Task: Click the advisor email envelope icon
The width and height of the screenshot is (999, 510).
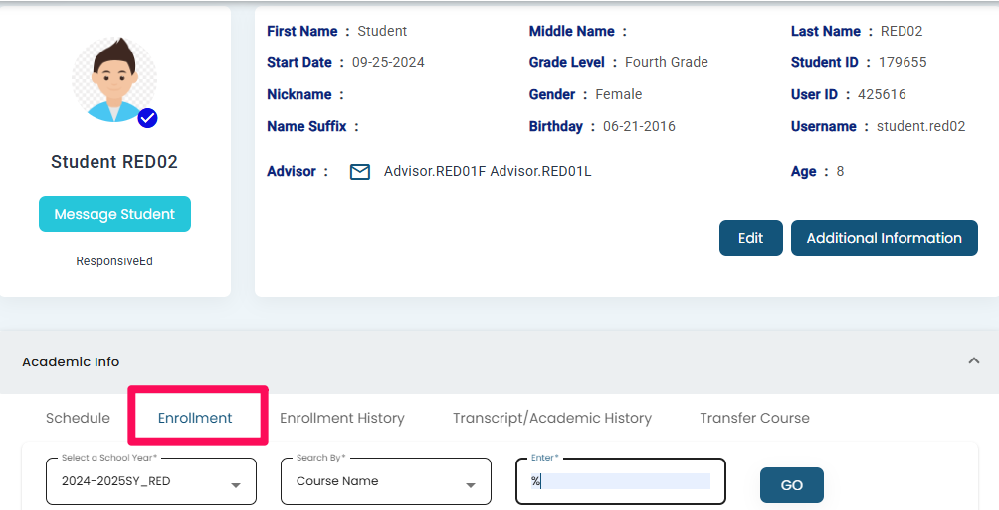Action: tap(360, 172)
